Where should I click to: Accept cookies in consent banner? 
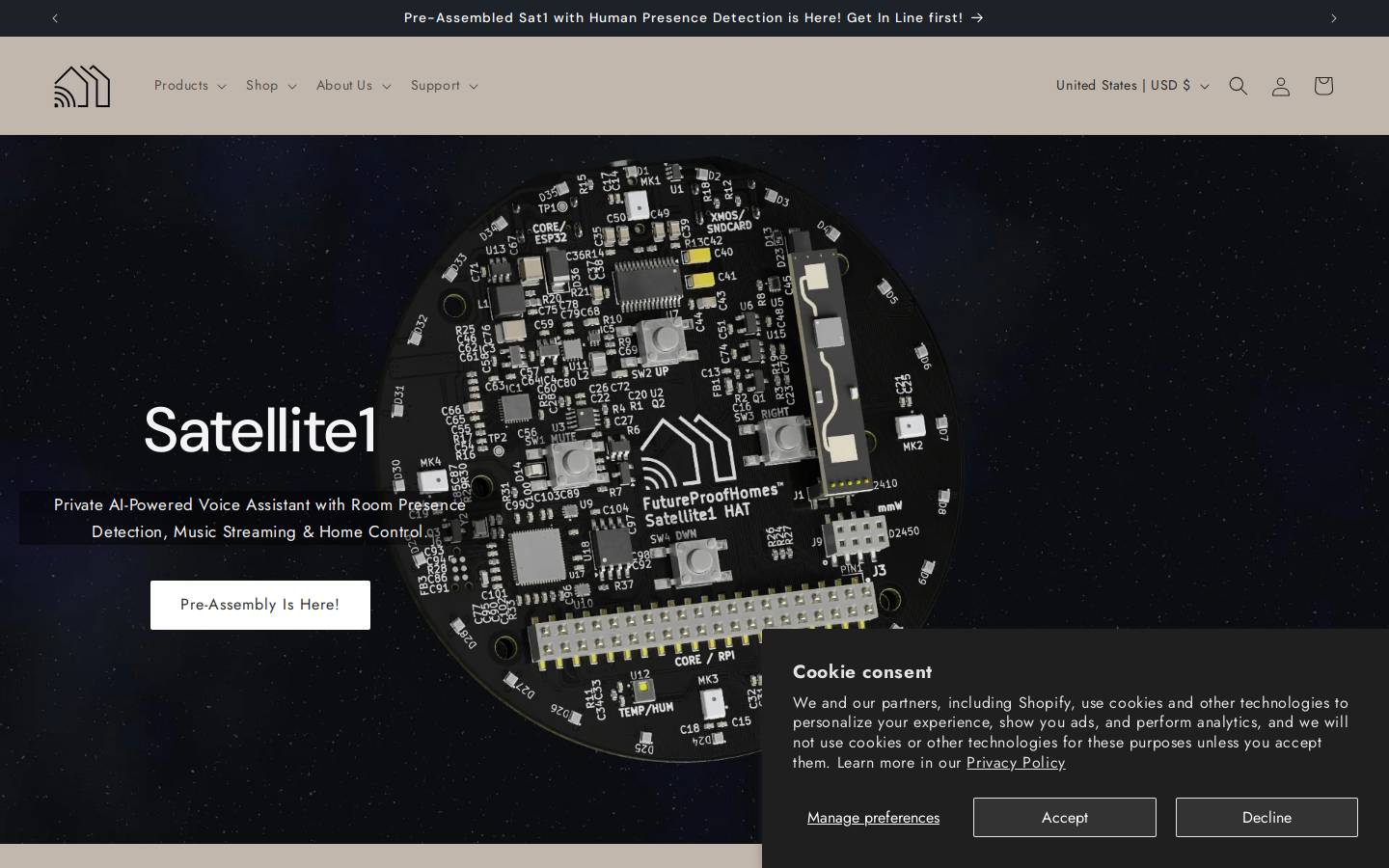tap(1064, 817)
